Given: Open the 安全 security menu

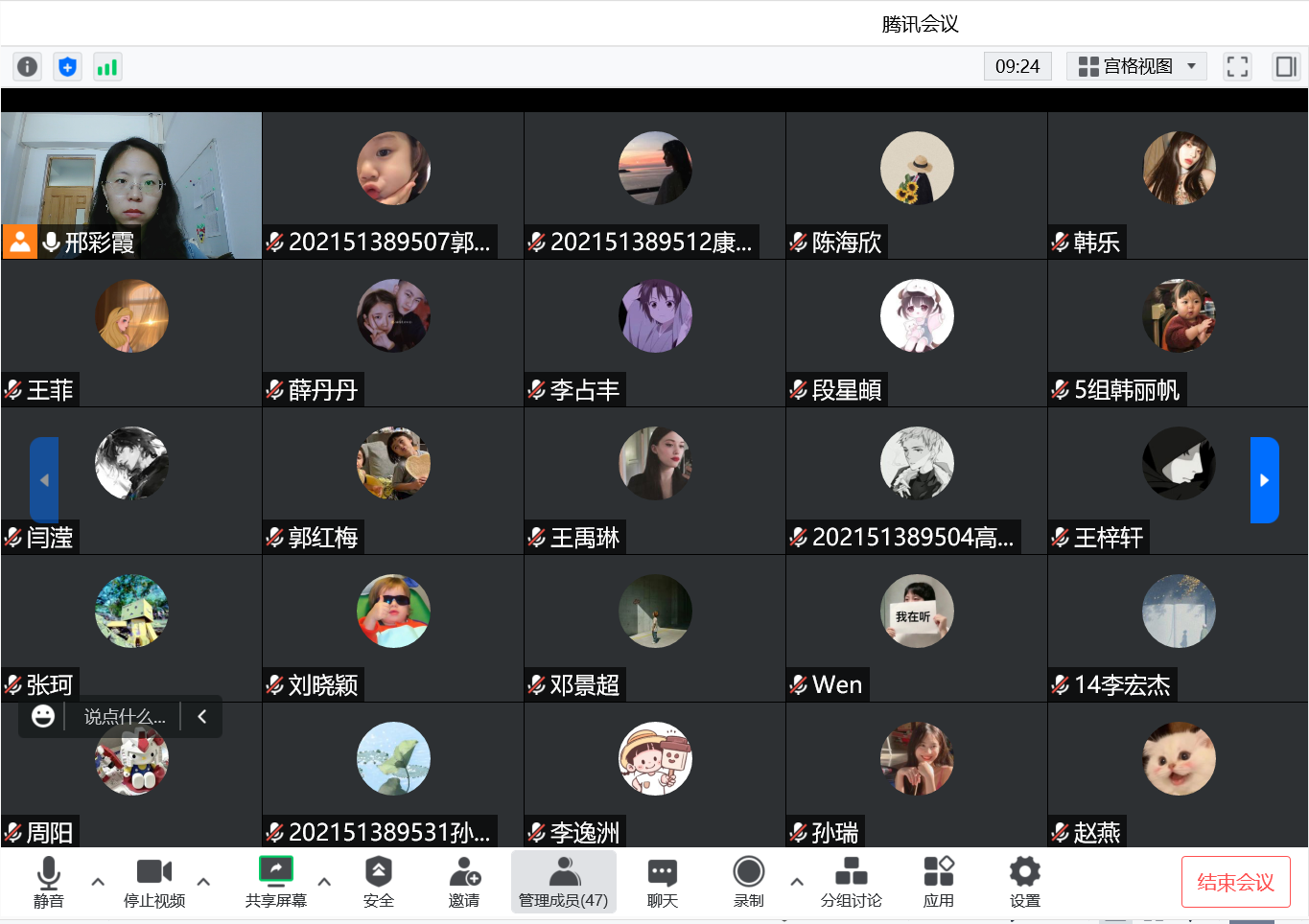Looking at the screenshot, I should tap(379, 882).
